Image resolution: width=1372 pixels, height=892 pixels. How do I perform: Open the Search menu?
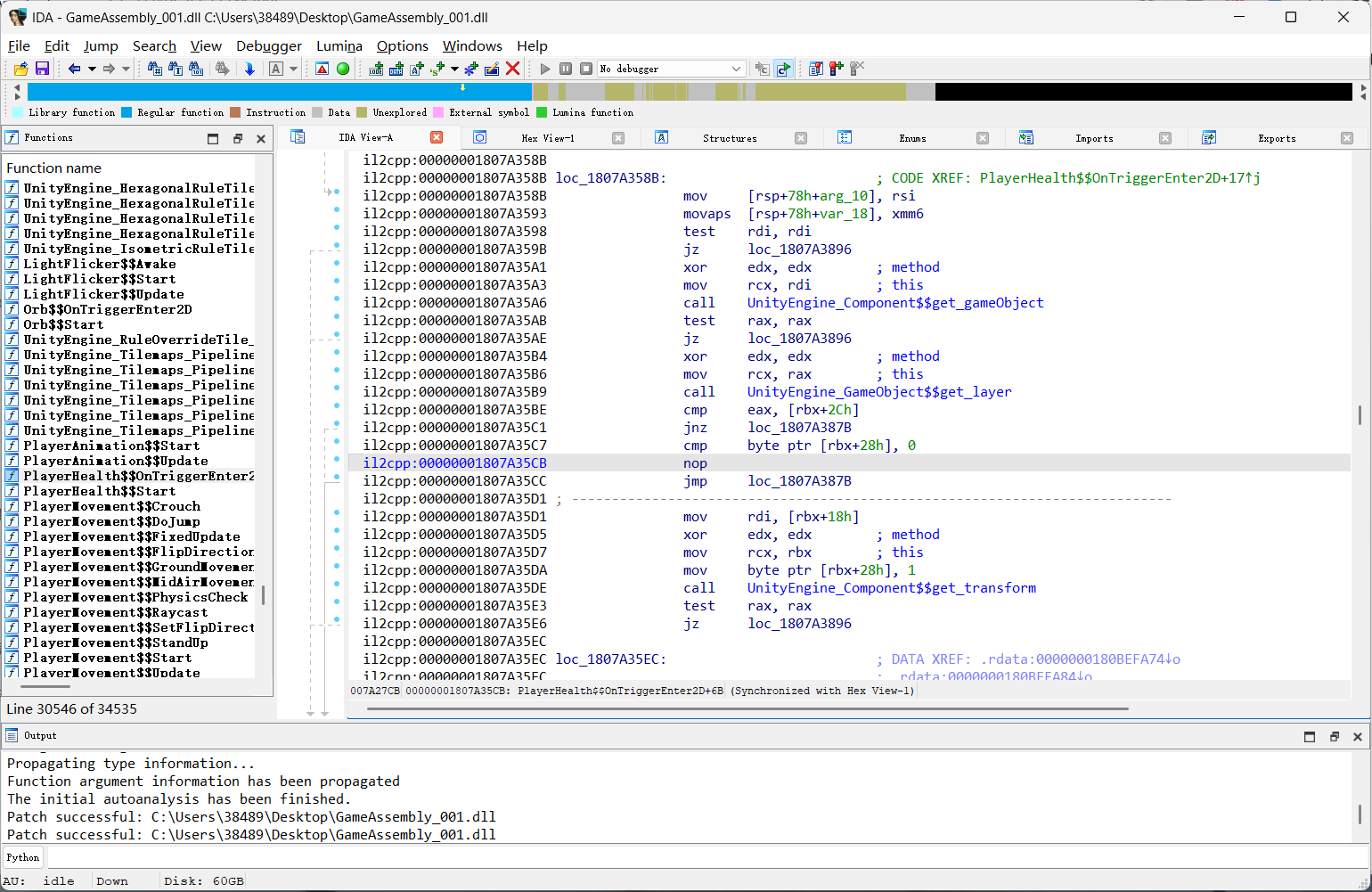point(154,45)
